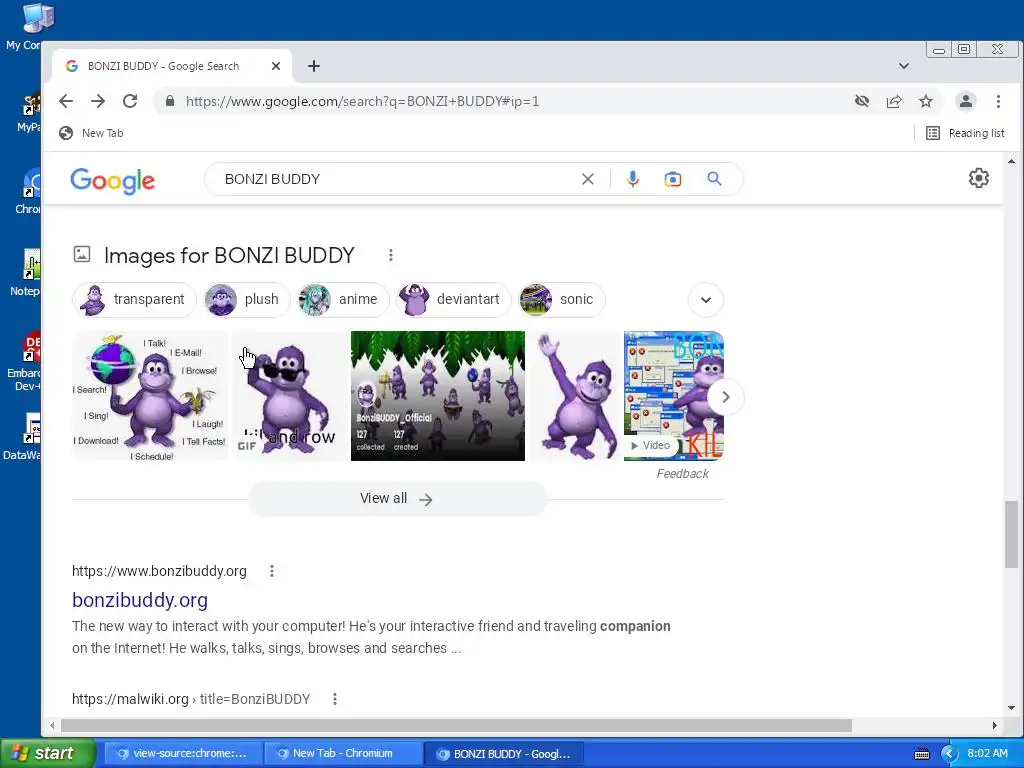Viewport: 1024px width, 768px height.
Task: Open the three-dot menu next to malwiki.org result
Action: pos(334,699)
